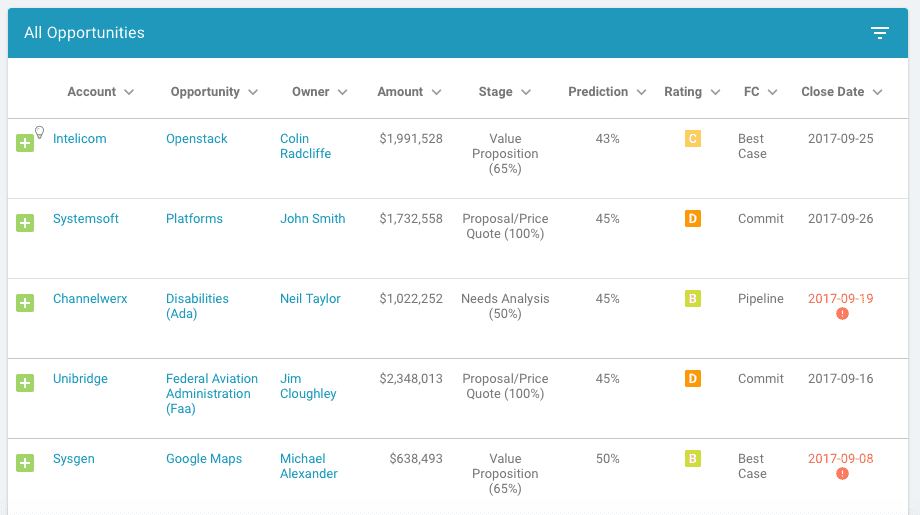The width and height of the screenshot is (920, 515).
Task: Open the Stage column dropdown
Action: 526,92
